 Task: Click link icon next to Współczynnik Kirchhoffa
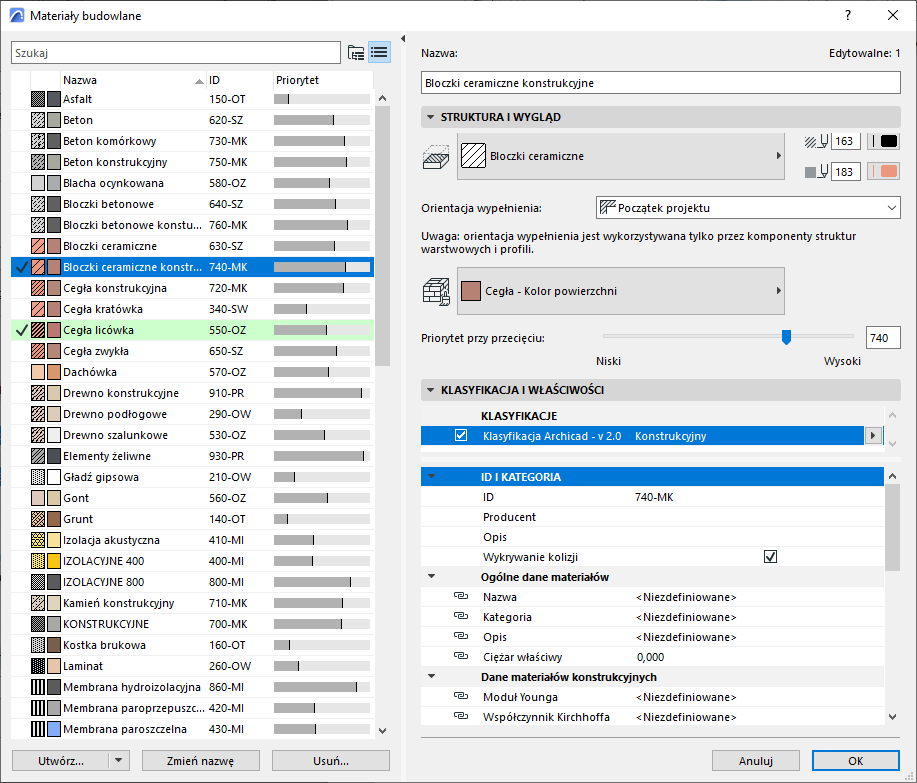pos(461,716)
